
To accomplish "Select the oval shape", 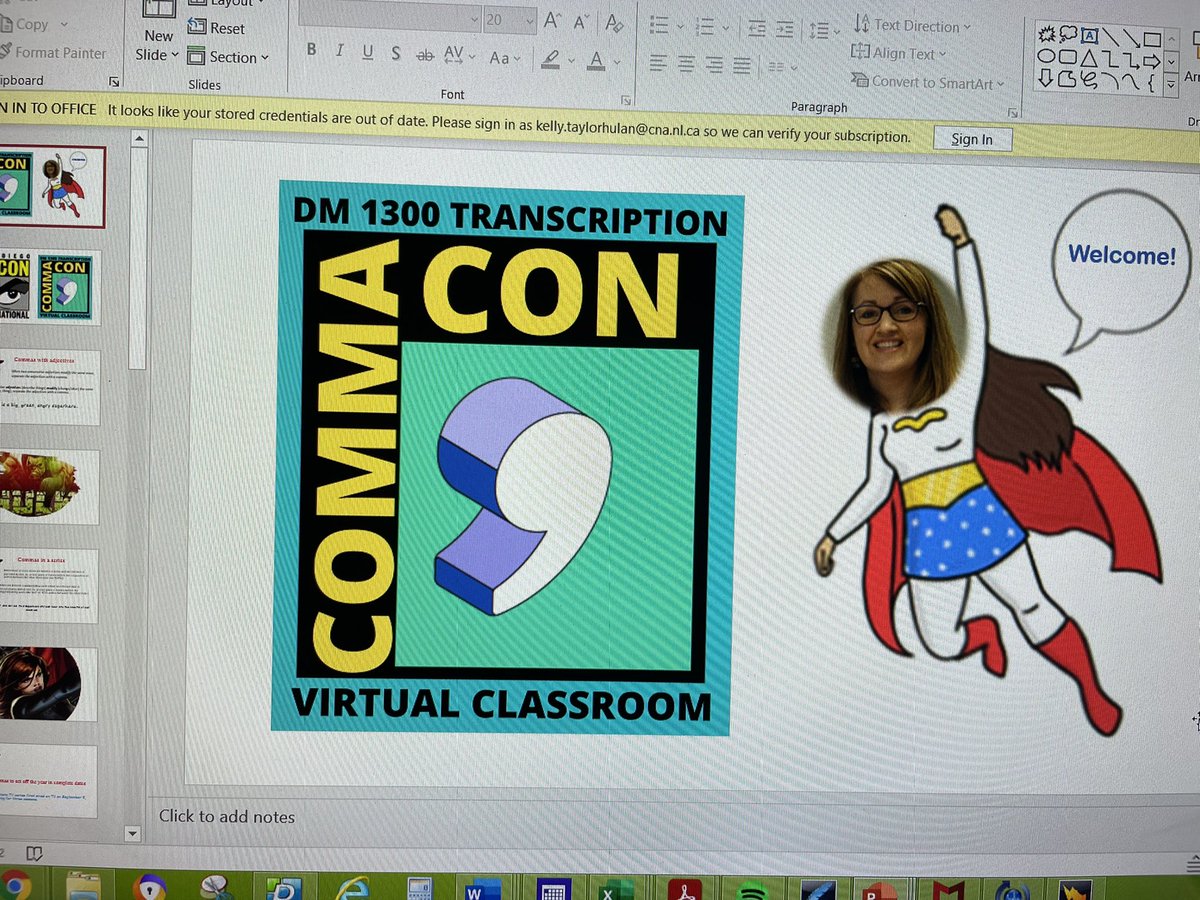I will pos(1046,56).
